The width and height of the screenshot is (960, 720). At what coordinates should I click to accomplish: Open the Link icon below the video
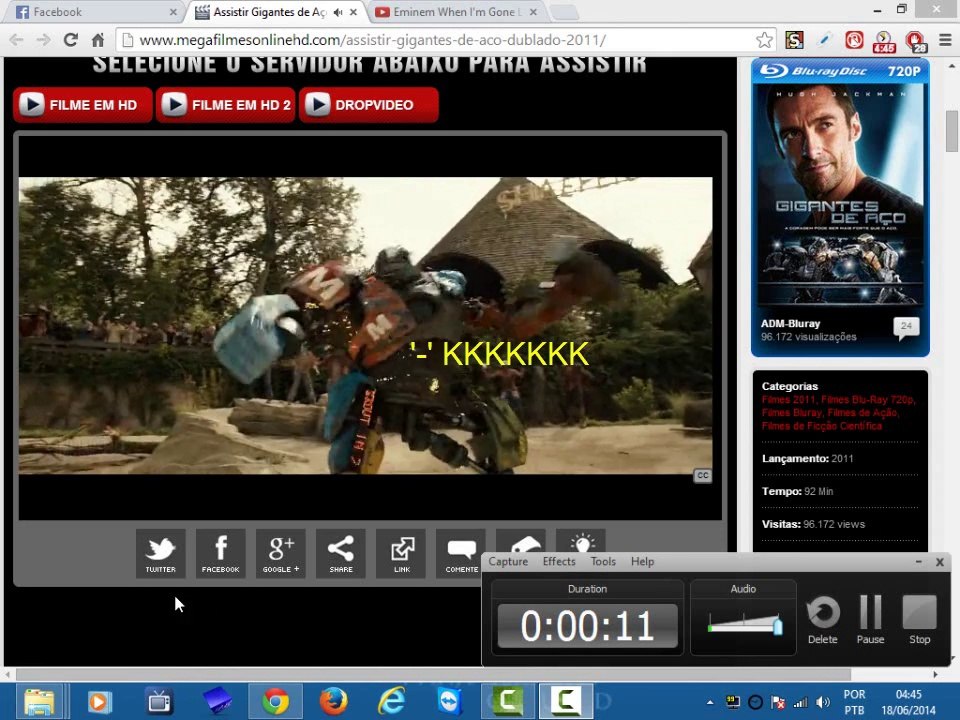401,553
